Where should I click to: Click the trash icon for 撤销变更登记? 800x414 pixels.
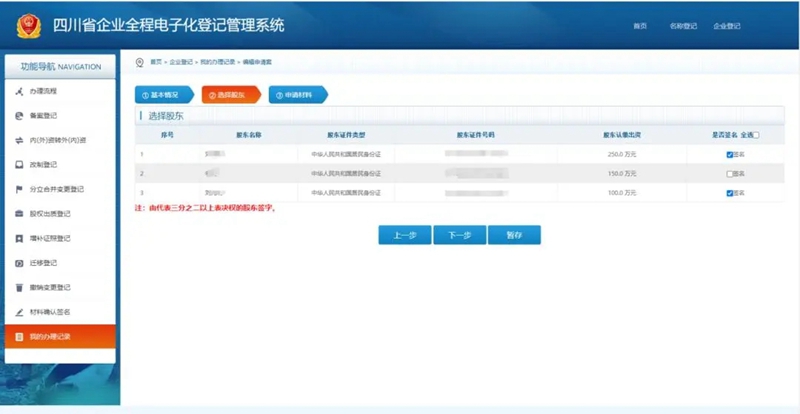[19, 288]
